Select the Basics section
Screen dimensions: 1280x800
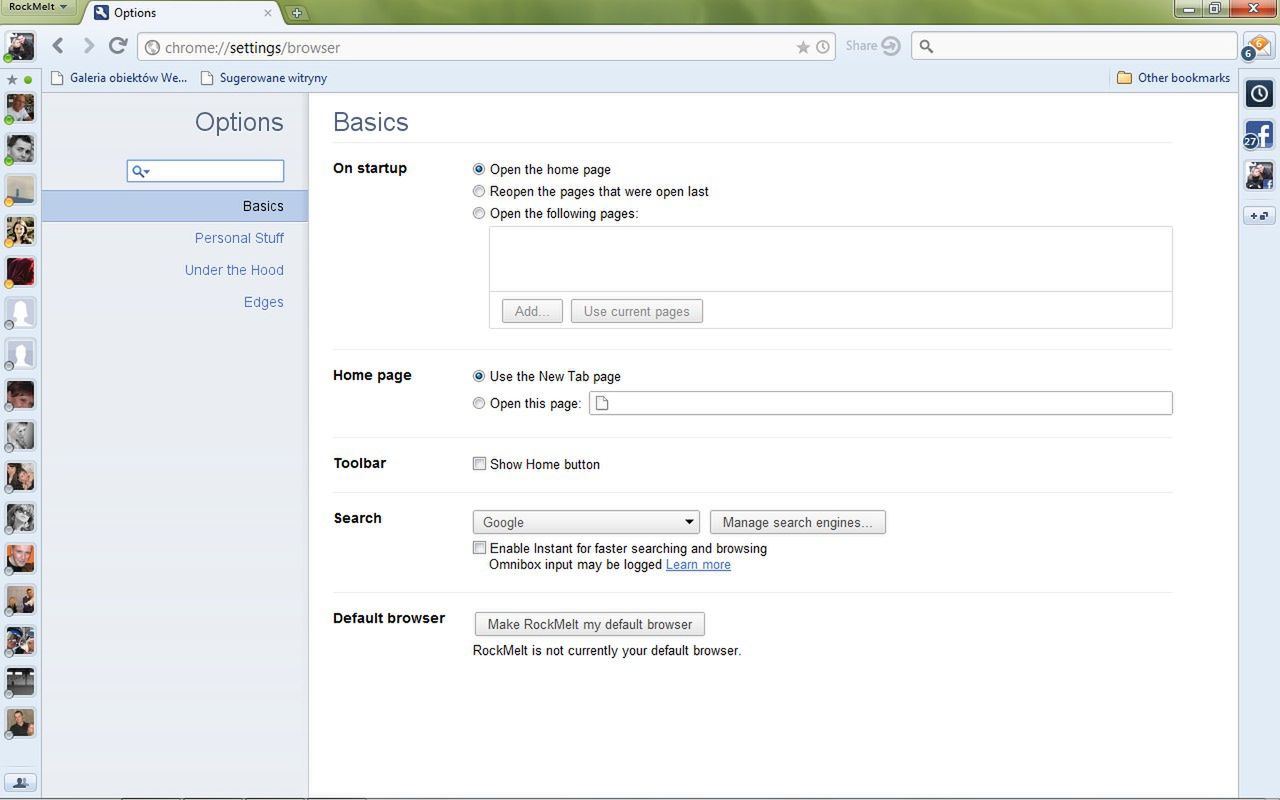pyautogui.click(x=175, y=206)
